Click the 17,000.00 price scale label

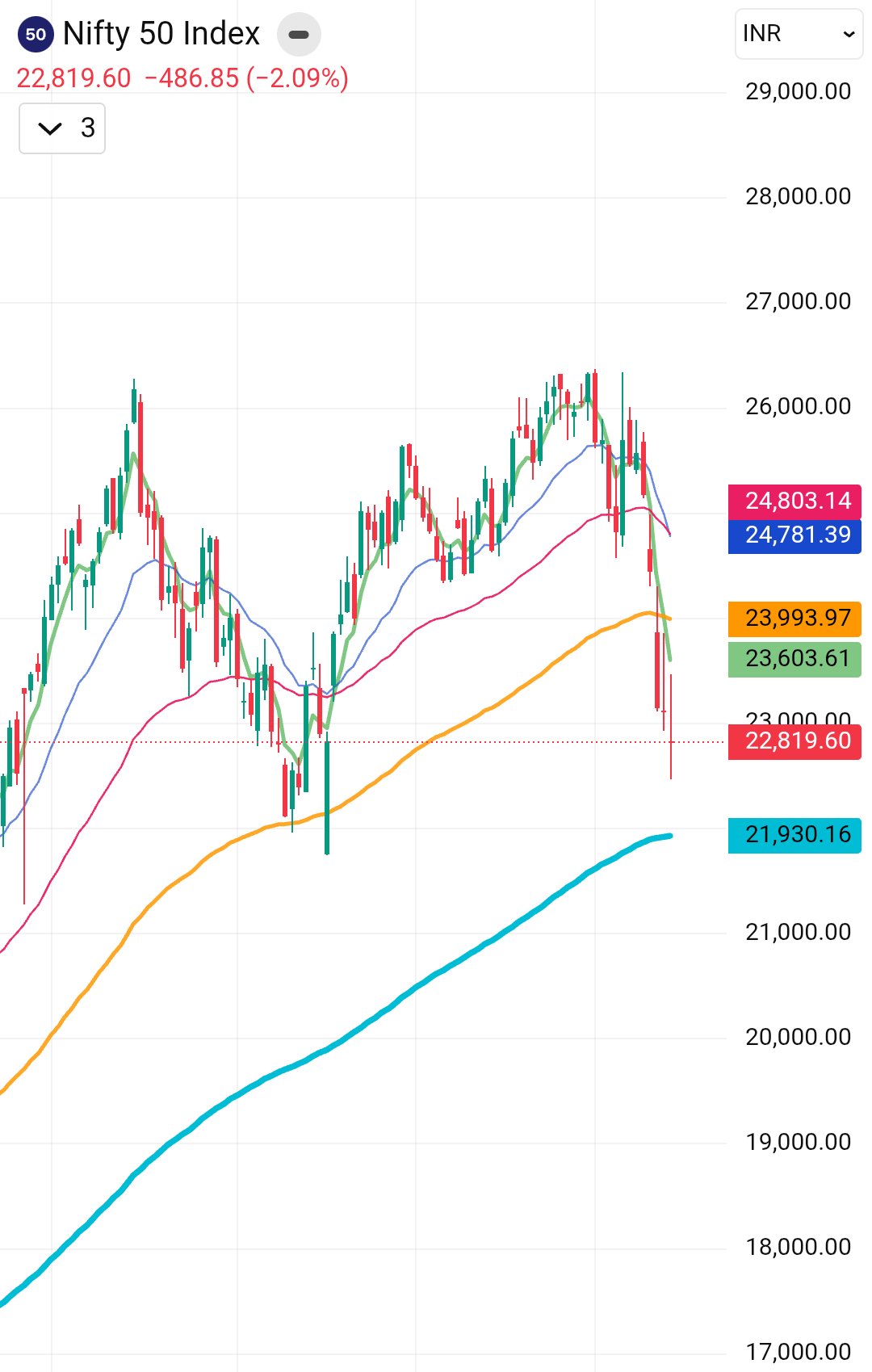coord(798,1352)
